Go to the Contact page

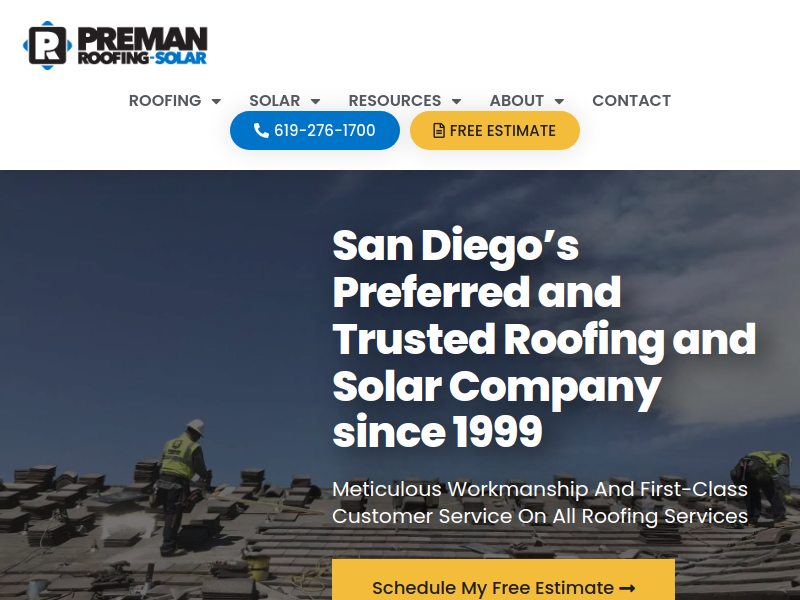631,101
